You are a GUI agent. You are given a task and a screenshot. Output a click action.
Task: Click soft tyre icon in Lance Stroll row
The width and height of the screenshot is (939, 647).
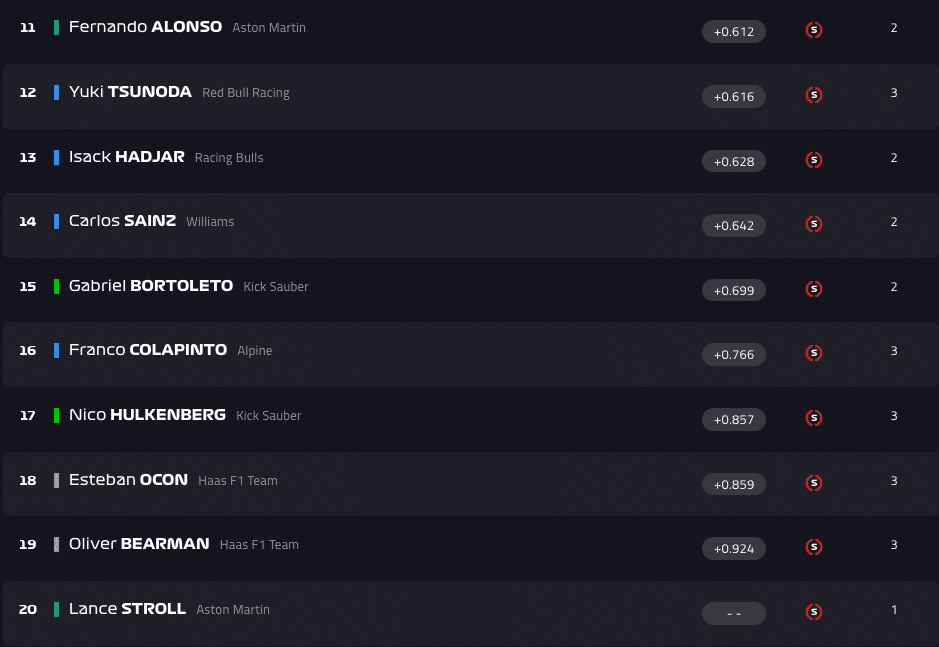click(814, 612)
